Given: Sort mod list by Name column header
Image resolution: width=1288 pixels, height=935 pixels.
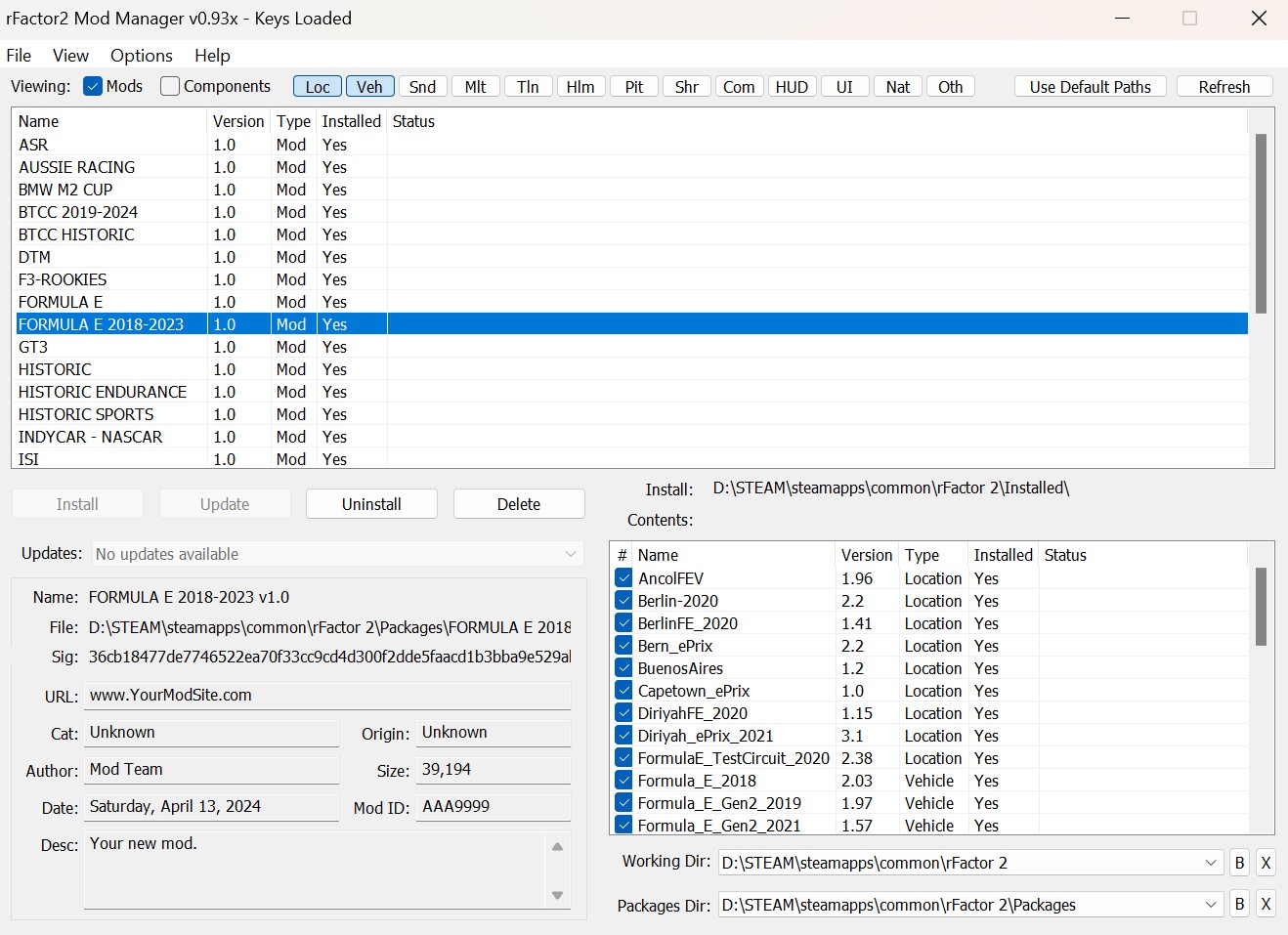Looking at the screenshot, I should pyautogui.click(x=110, y=121).
